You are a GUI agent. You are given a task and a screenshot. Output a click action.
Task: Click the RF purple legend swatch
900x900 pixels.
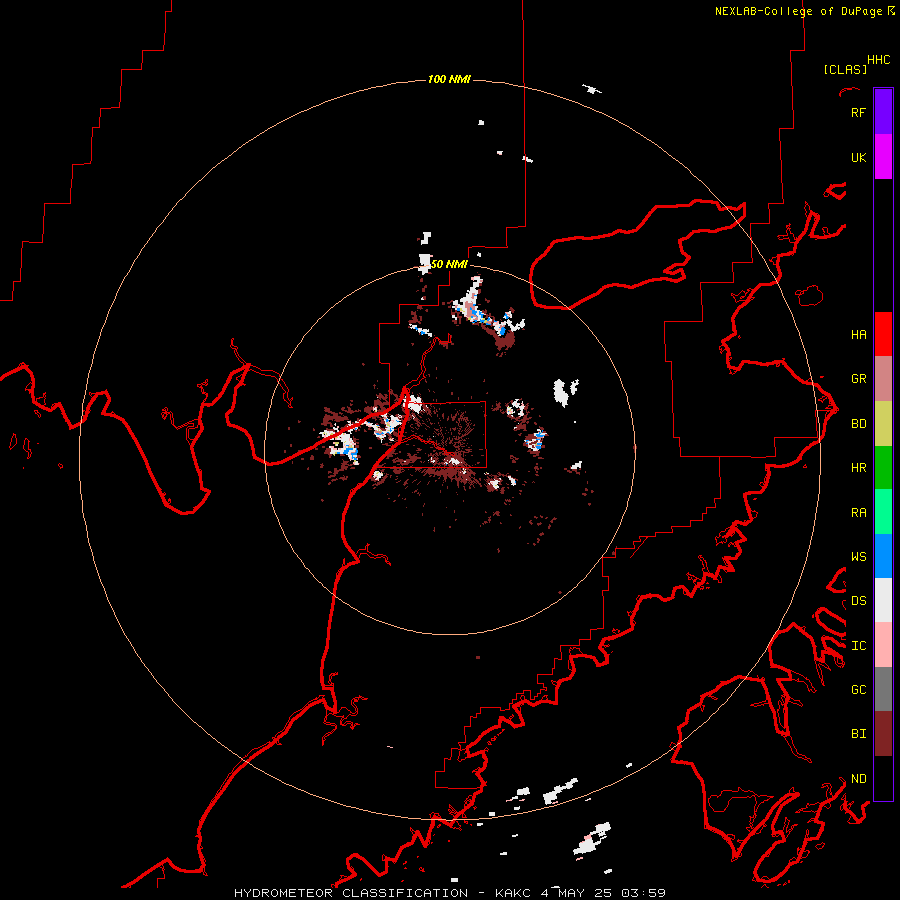[883, 112]
